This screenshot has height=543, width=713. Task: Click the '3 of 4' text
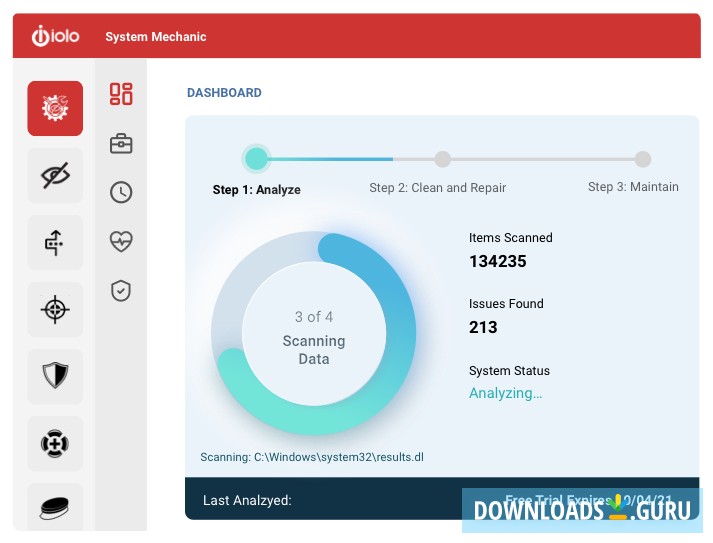pos(314,317)
